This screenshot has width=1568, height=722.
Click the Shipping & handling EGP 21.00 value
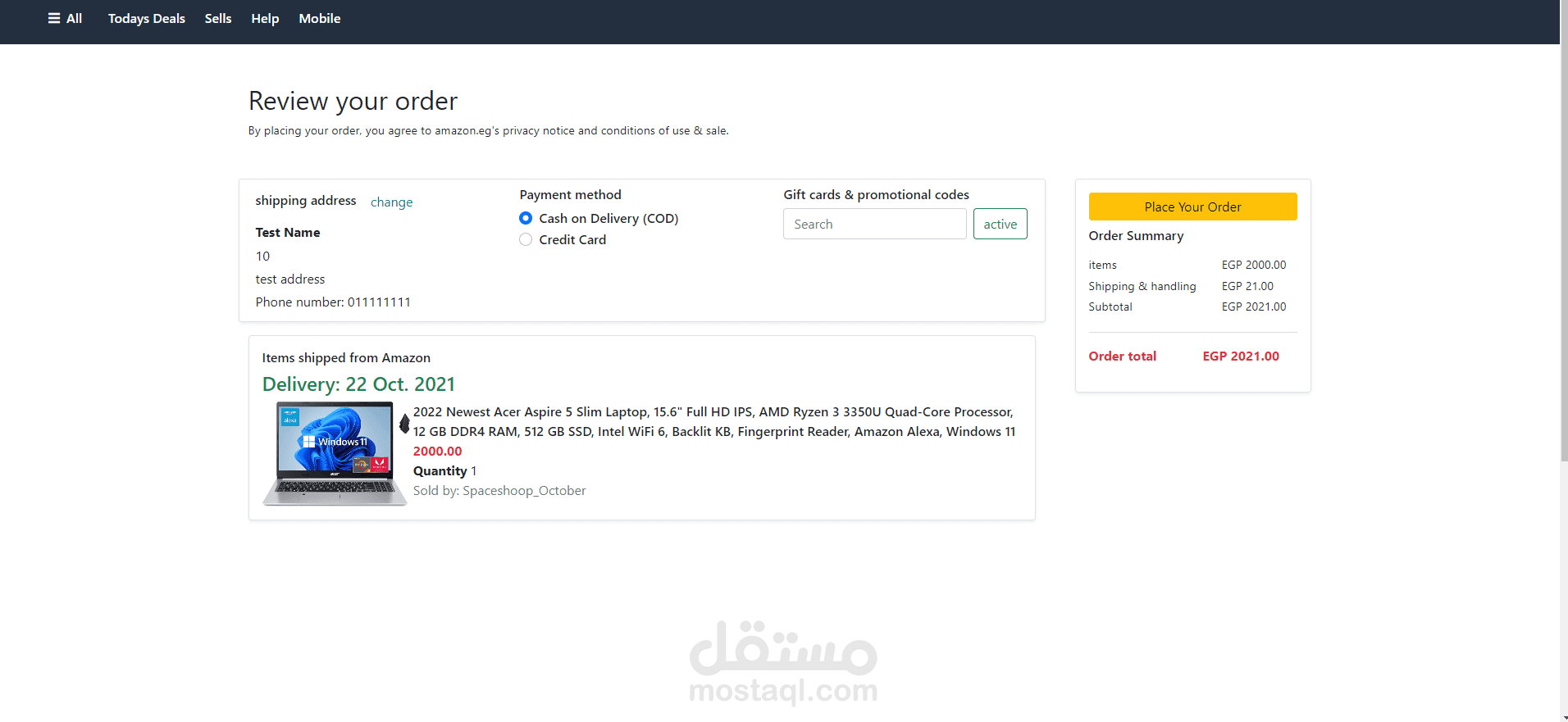coord(1247,286)
